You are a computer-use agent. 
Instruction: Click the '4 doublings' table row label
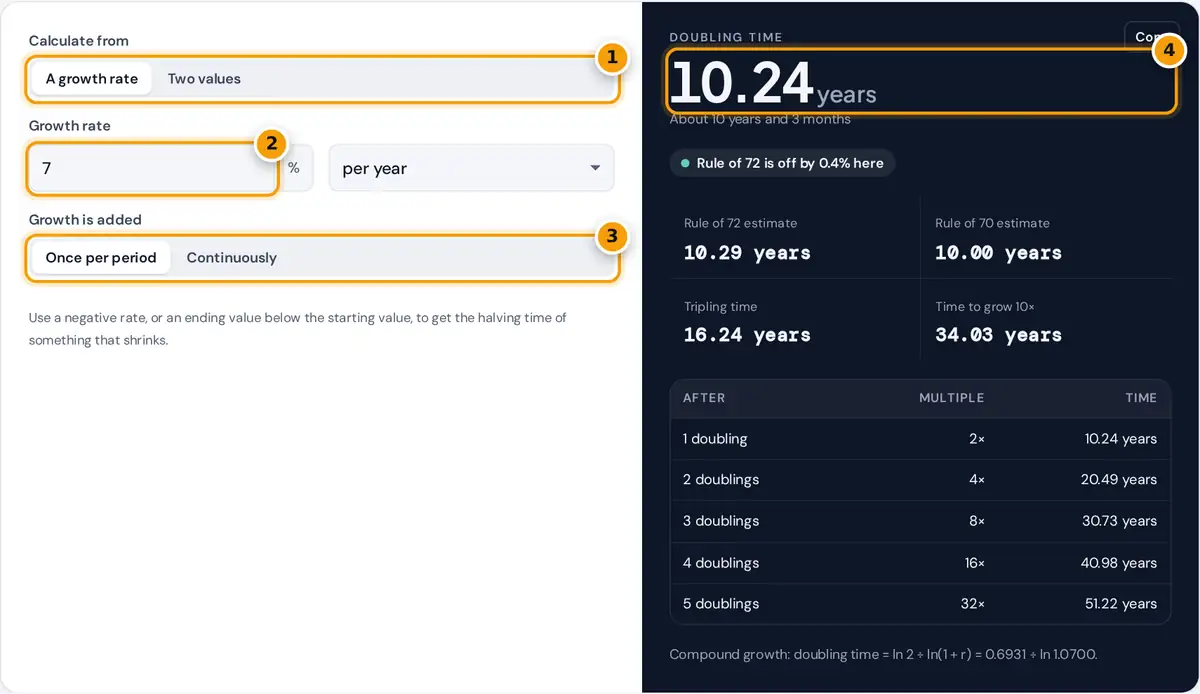[x=721, y=563]
